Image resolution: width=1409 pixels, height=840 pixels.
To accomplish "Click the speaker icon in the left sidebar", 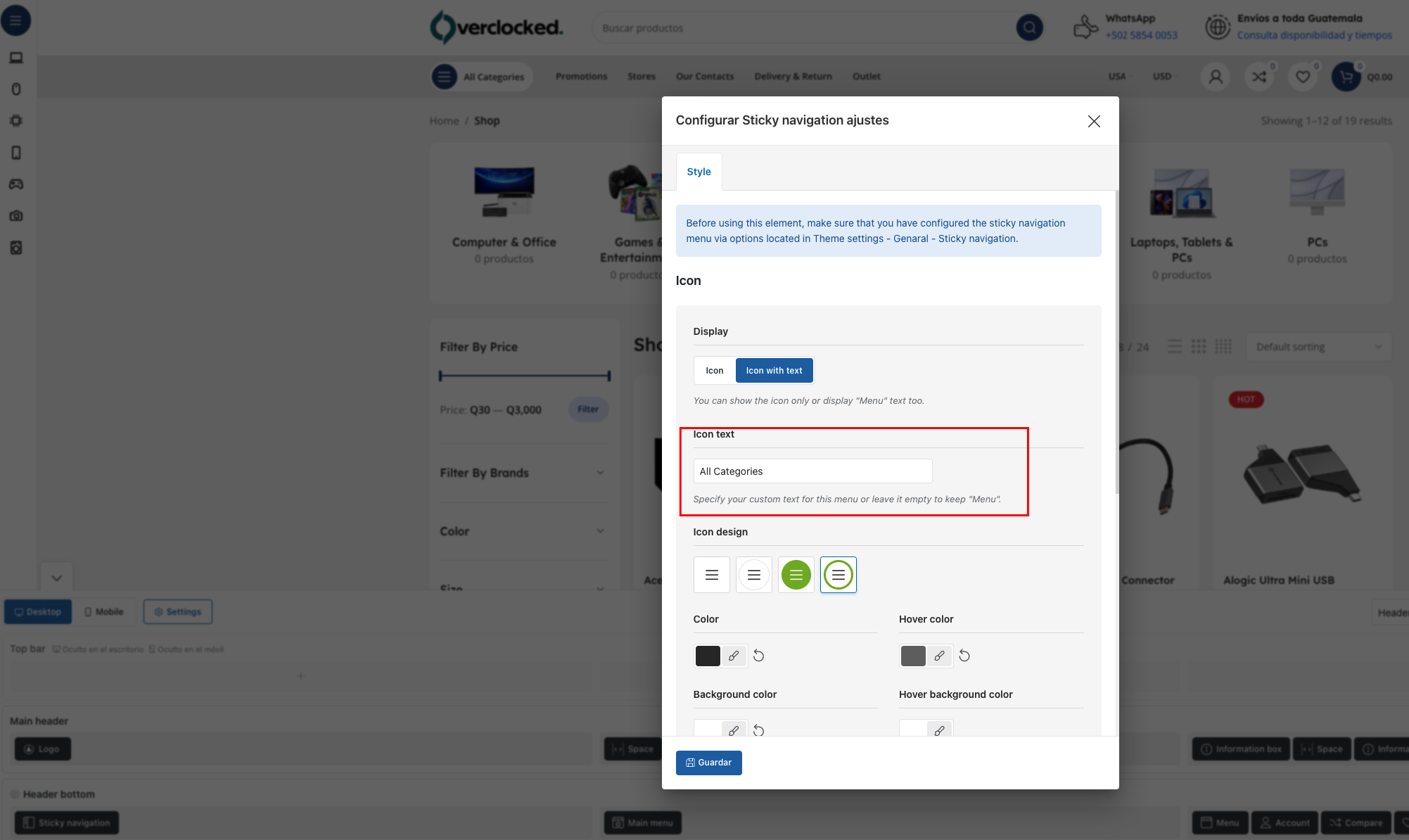I will coord(16,248).
